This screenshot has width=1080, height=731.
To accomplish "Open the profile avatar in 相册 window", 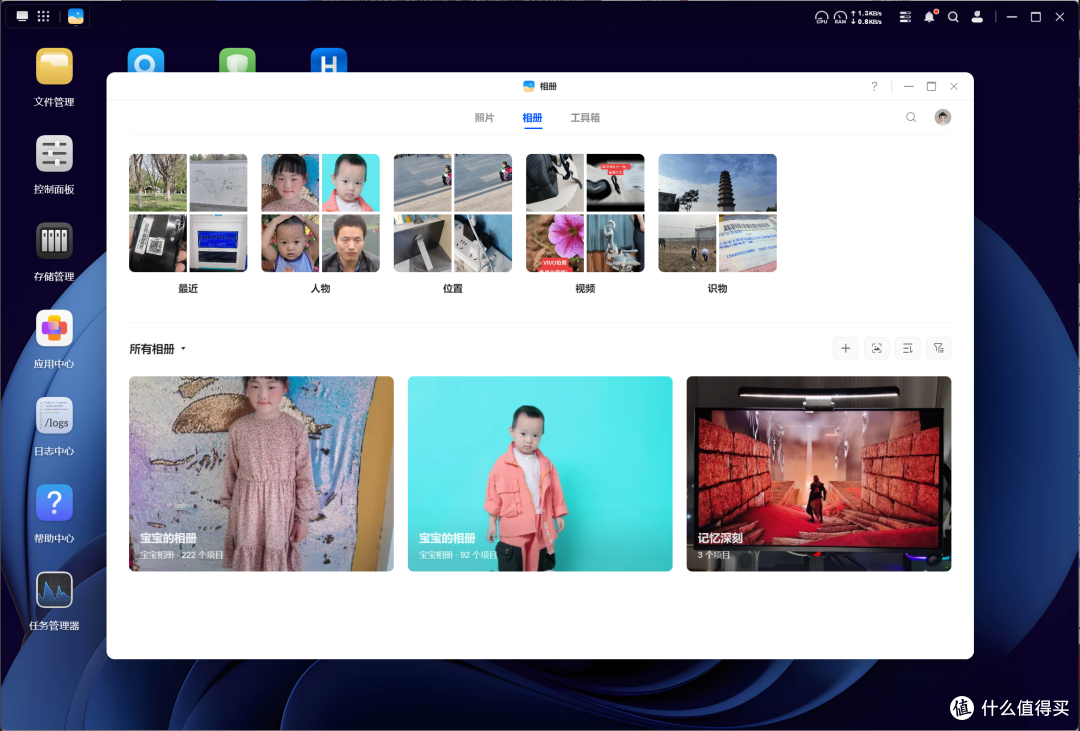I will click(x=942, y=117).
